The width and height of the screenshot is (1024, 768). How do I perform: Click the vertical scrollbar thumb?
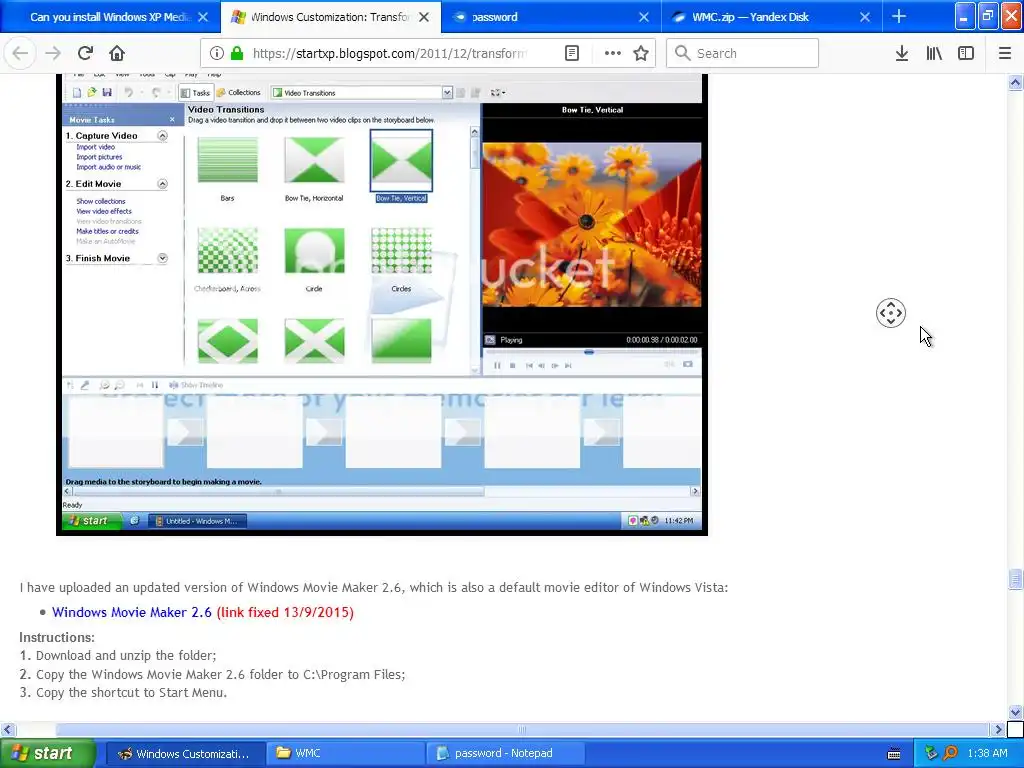(x=1016, y=579)
